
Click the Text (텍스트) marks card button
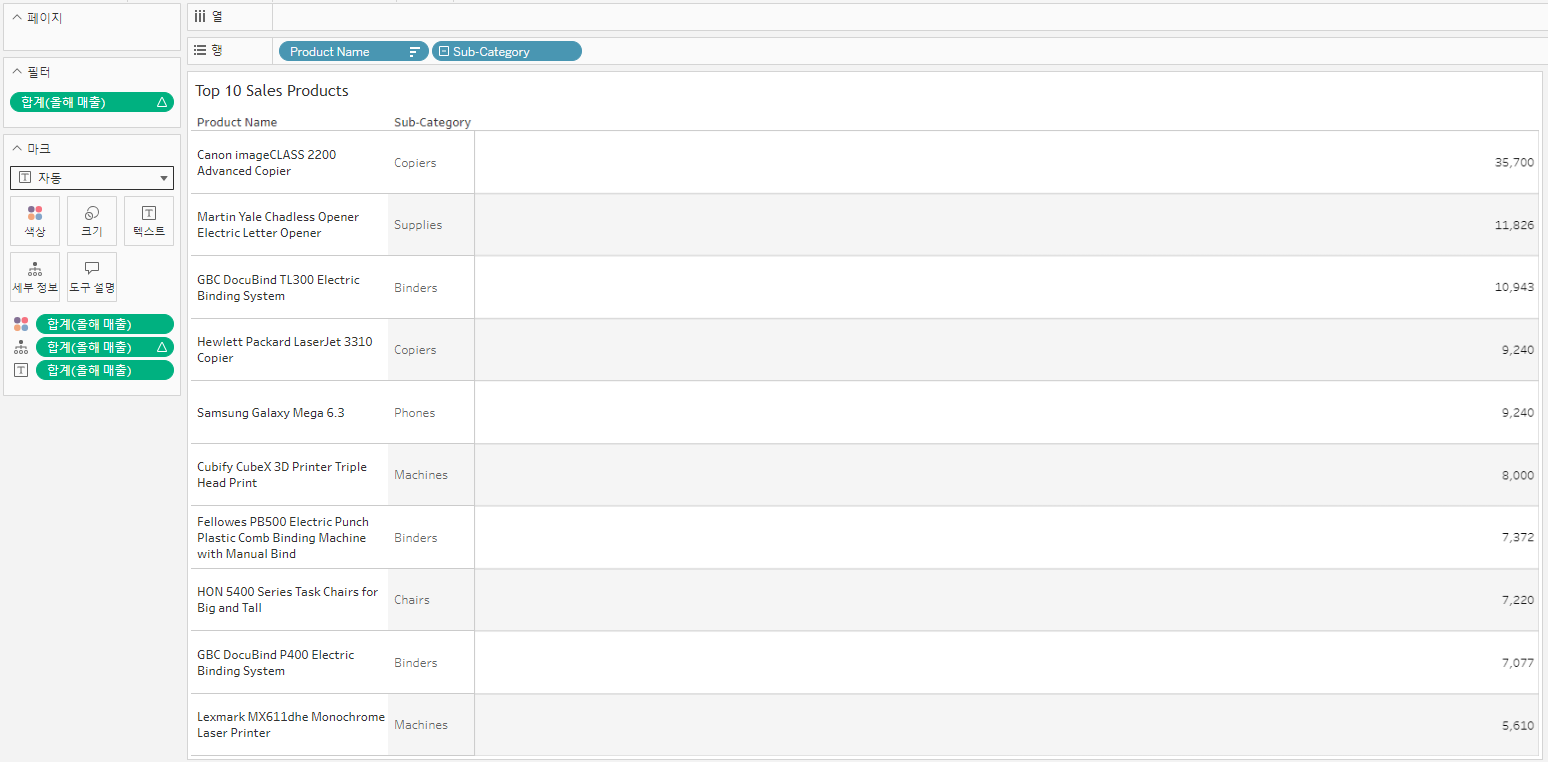(x=149, y=221)
